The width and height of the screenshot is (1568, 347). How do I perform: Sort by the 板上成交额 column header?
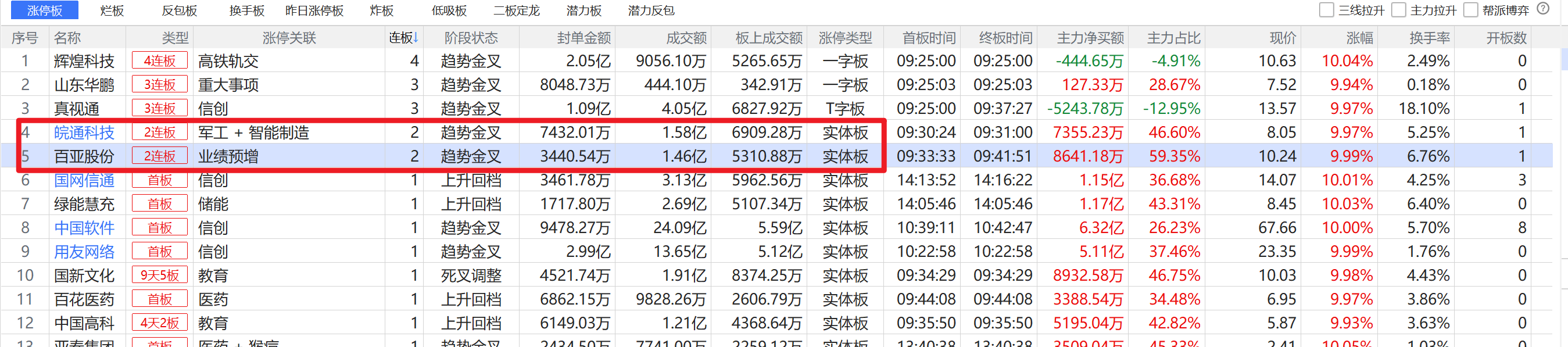(769, 38)
